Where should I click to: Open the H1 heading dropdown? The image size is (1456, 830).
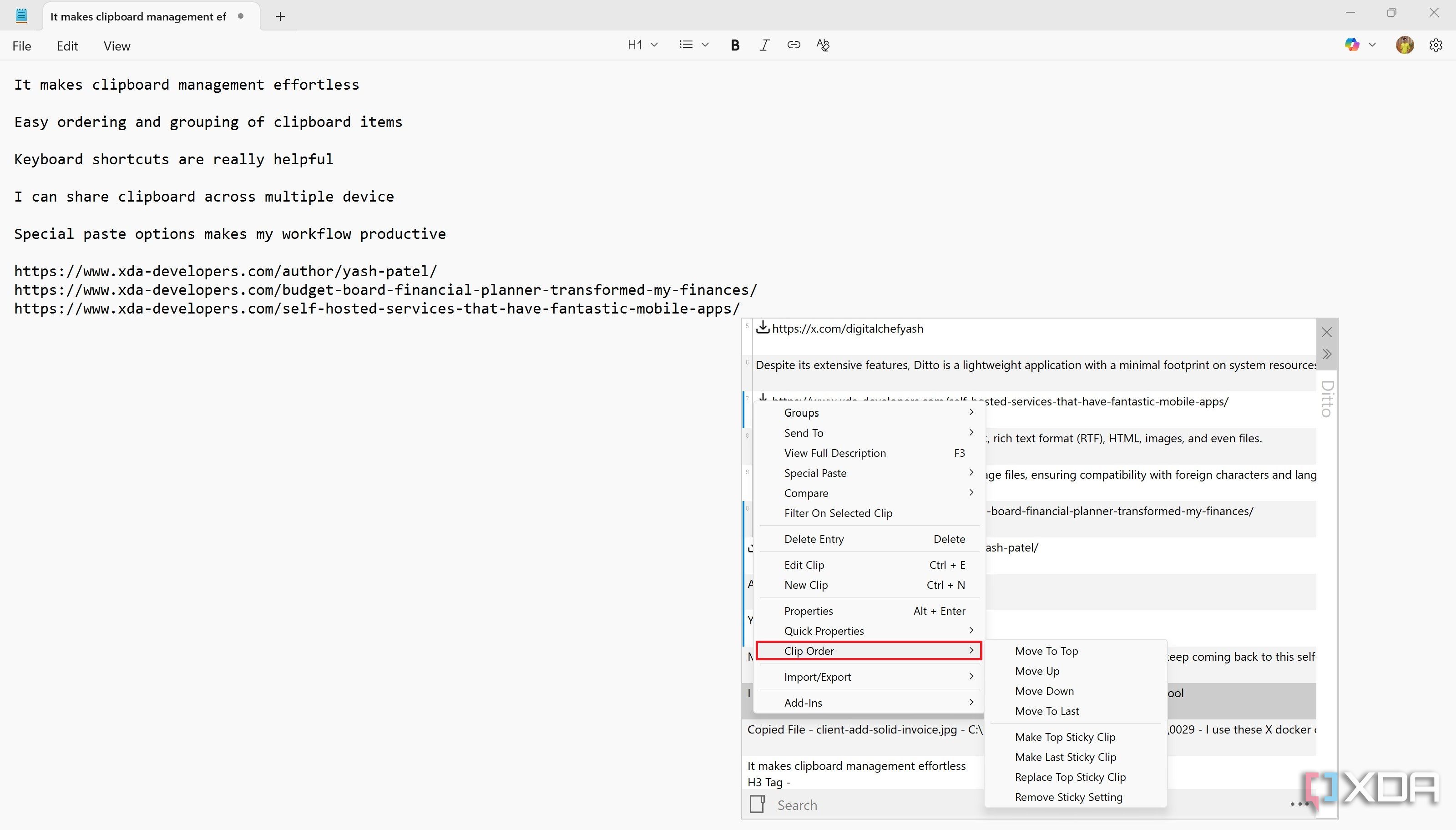point(643,45)
